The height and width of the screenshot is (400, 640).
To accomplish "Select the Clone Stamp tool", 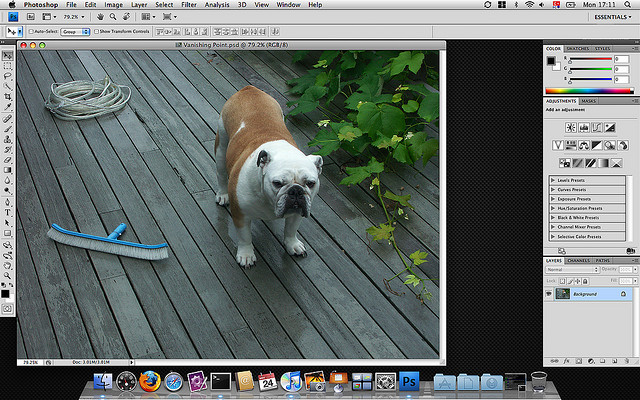I will pos(7,139).
